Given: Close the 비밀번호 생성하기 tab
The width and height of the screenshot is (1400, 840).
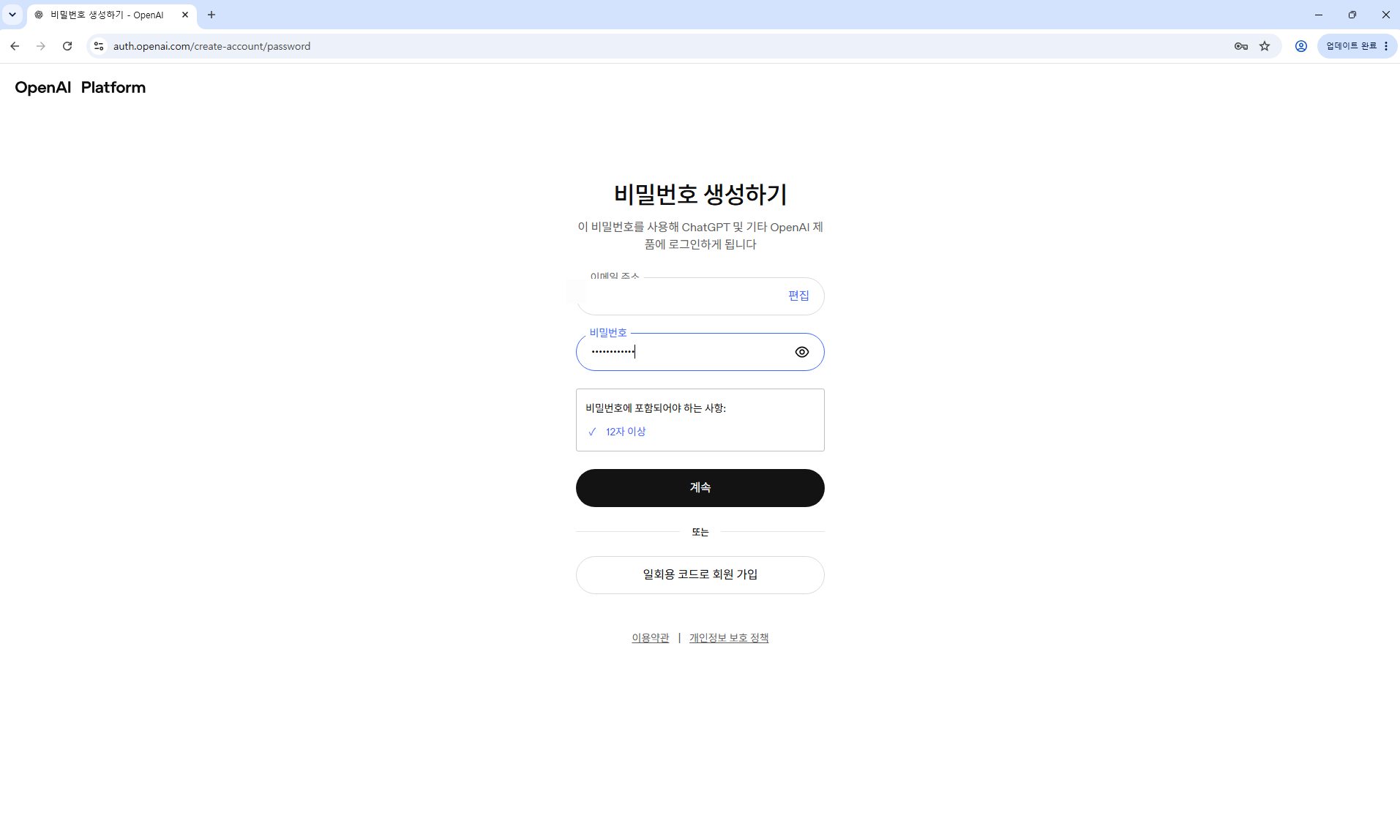Looking at the screenshot, I should pos(185,15).
